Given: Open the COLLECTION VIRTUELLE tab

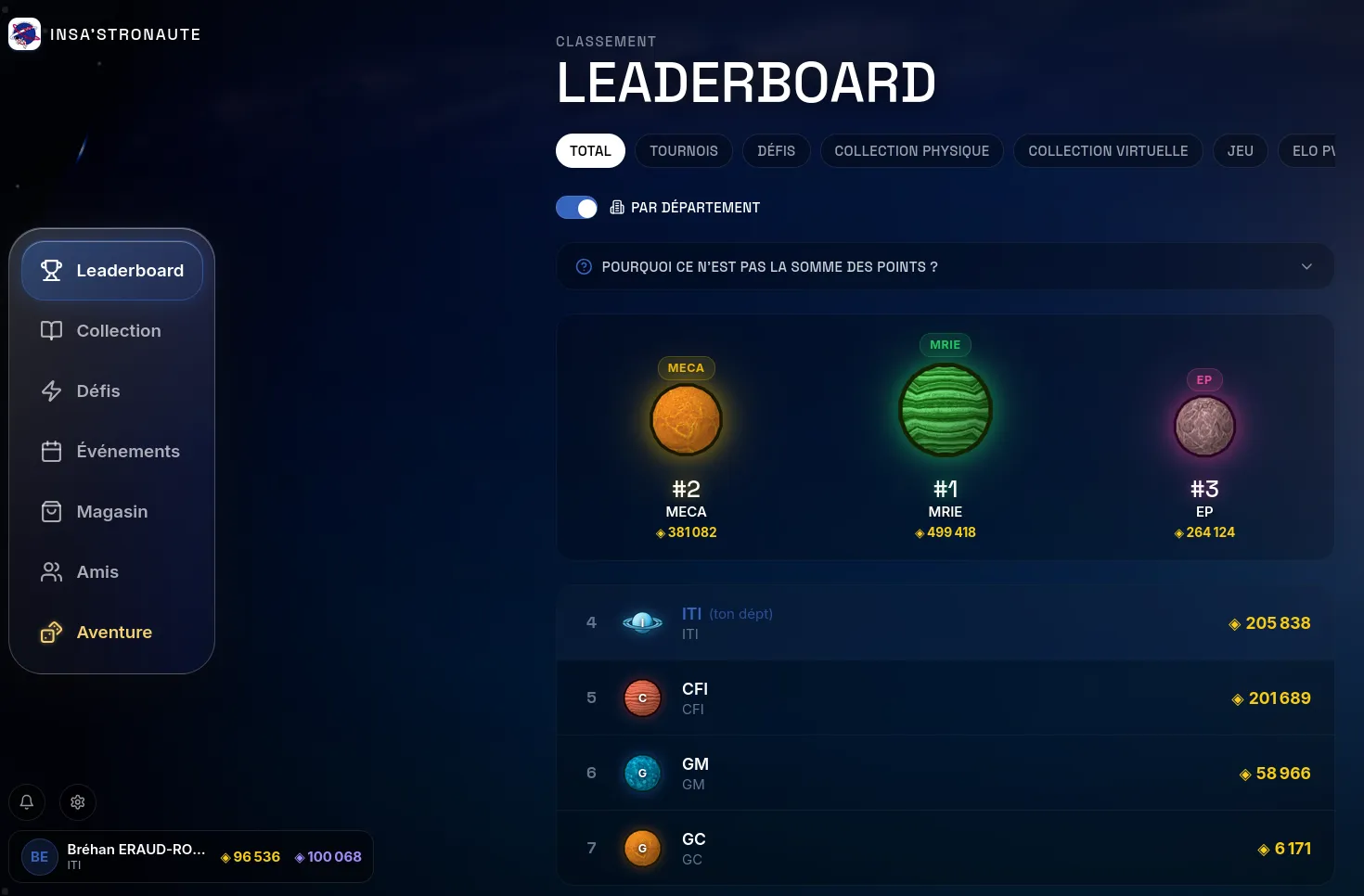Looking at the screenshot, I should click(x=1108, y=151).
